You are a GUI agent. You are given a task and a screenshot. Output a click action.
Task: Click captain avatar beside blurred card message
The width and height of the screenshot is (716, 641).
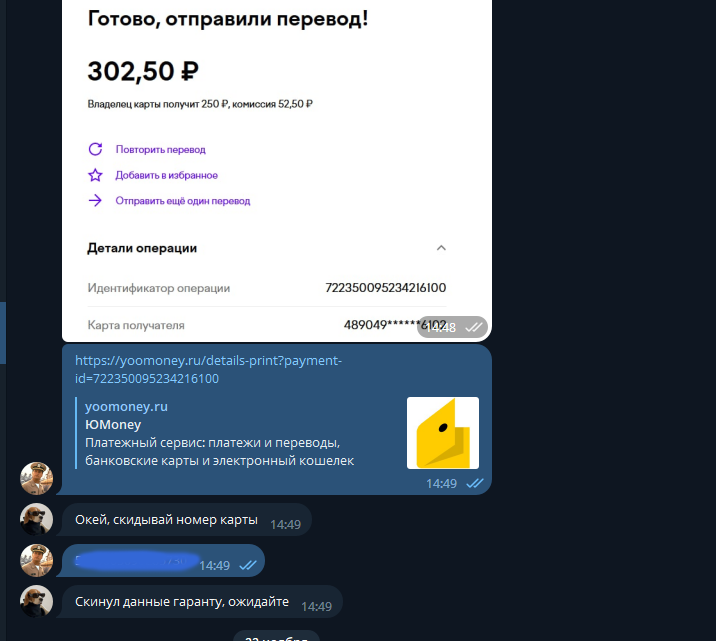pyautogui.click(x=37, y=561)
